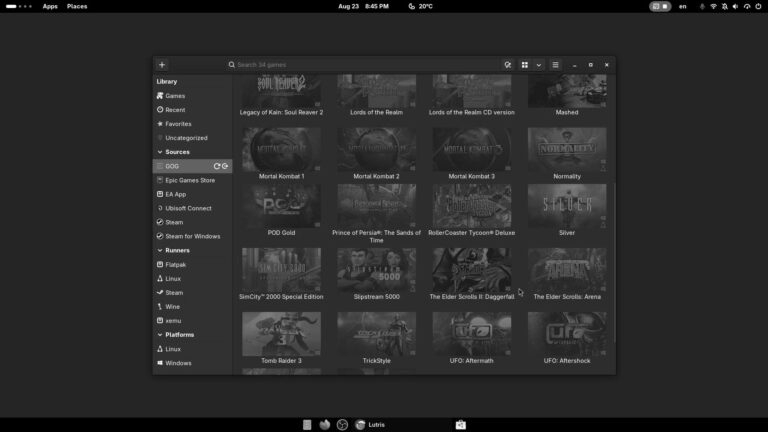This screenshot has width=768, height=432.
Task: Open the Places menu in top bar
Action: tap(77, 6)
